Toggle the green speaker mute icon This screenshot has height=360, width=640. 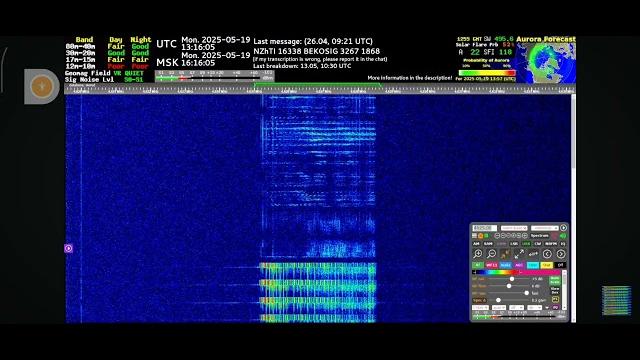(x=563, y=236)
